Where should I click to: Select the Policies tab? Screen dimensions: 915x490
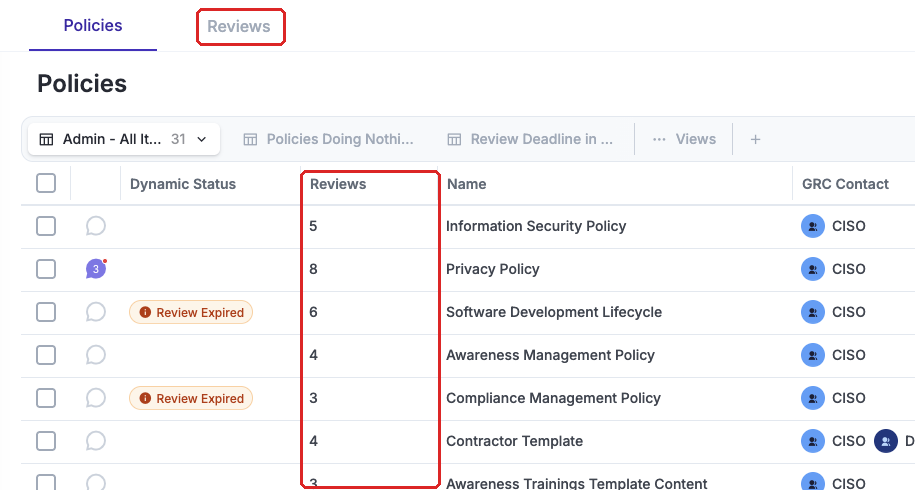point(93,26)
